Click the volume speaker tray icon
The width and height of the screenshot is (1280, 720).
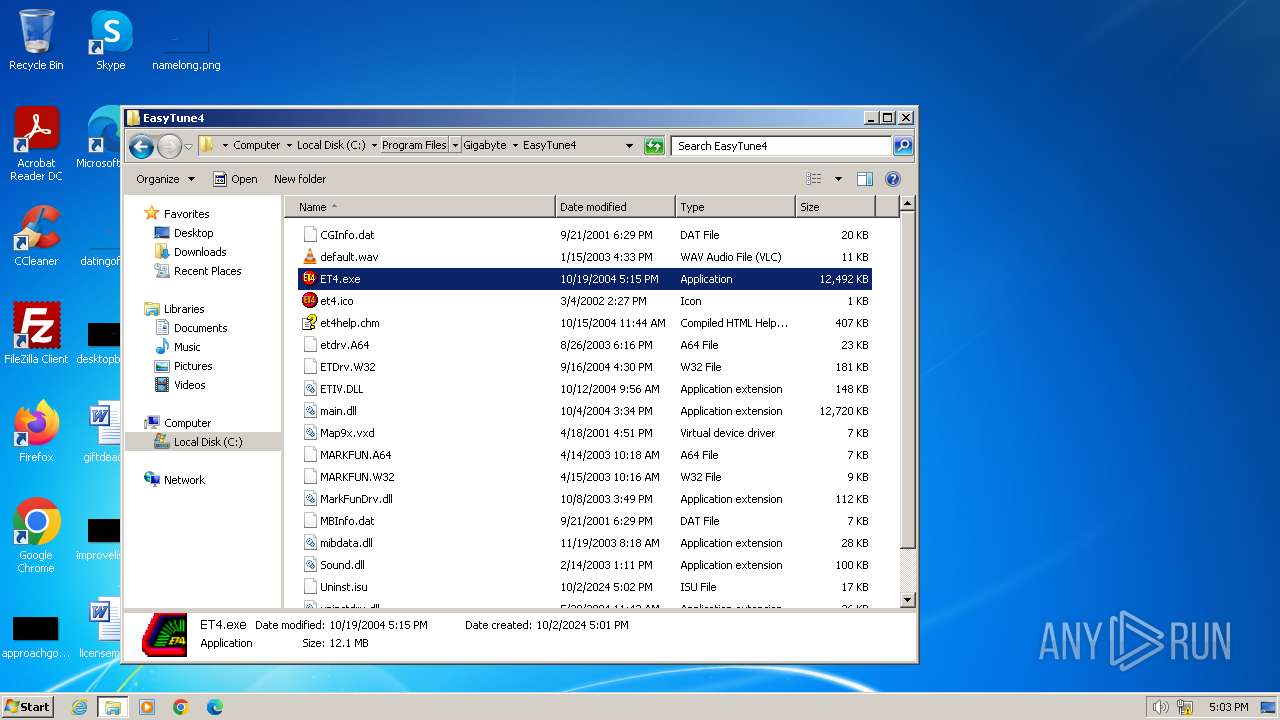click(1160, 707)
